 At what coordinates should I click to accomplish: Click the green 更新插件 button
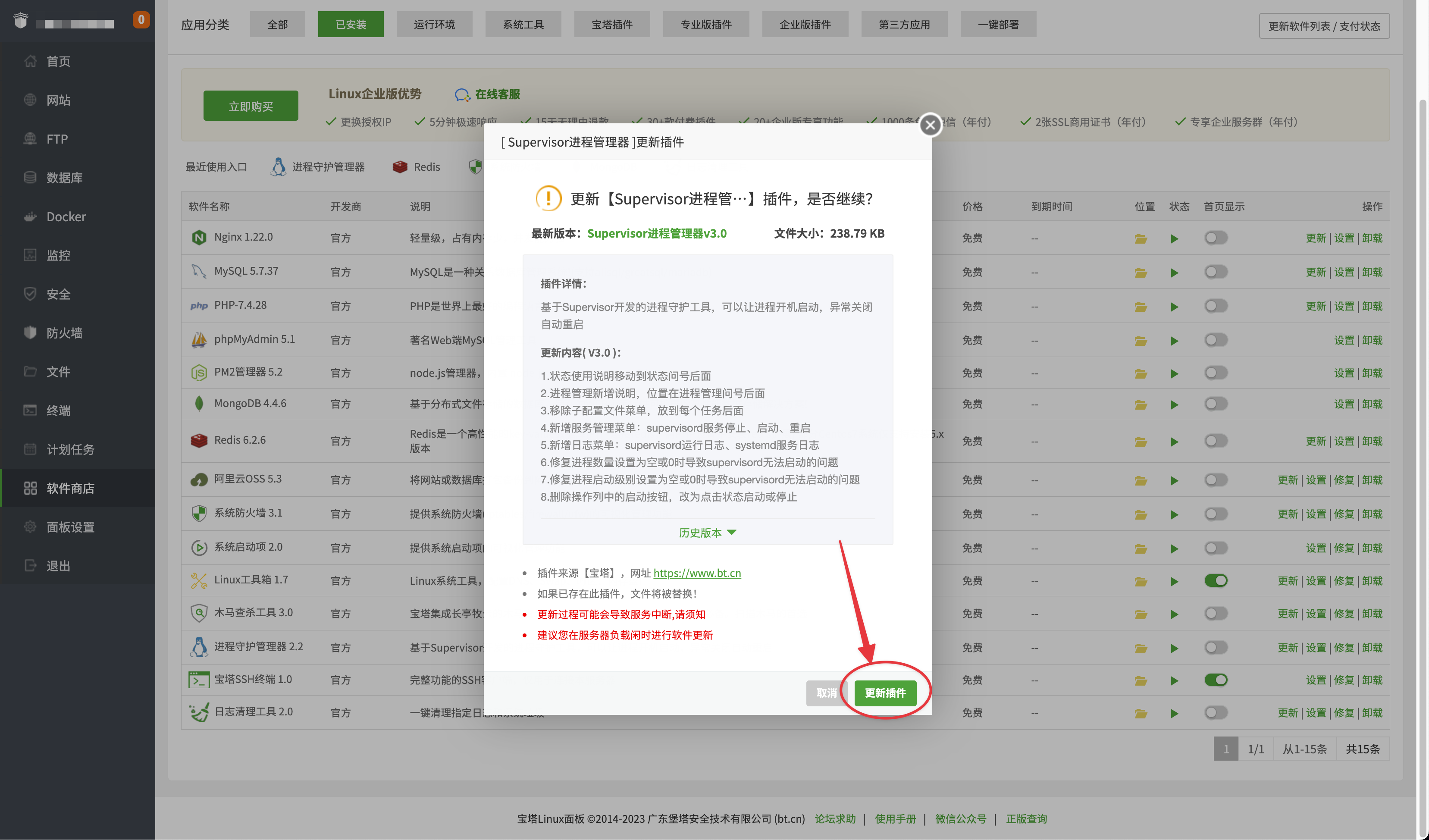click(885, 693)
